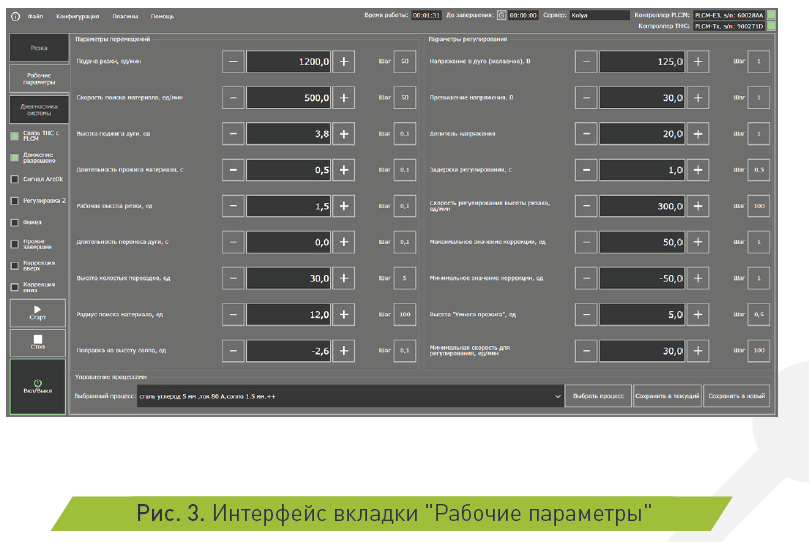Decrease Делитель напряжения with minus button
The image size is (809, 542).
[x=586, y=134]
